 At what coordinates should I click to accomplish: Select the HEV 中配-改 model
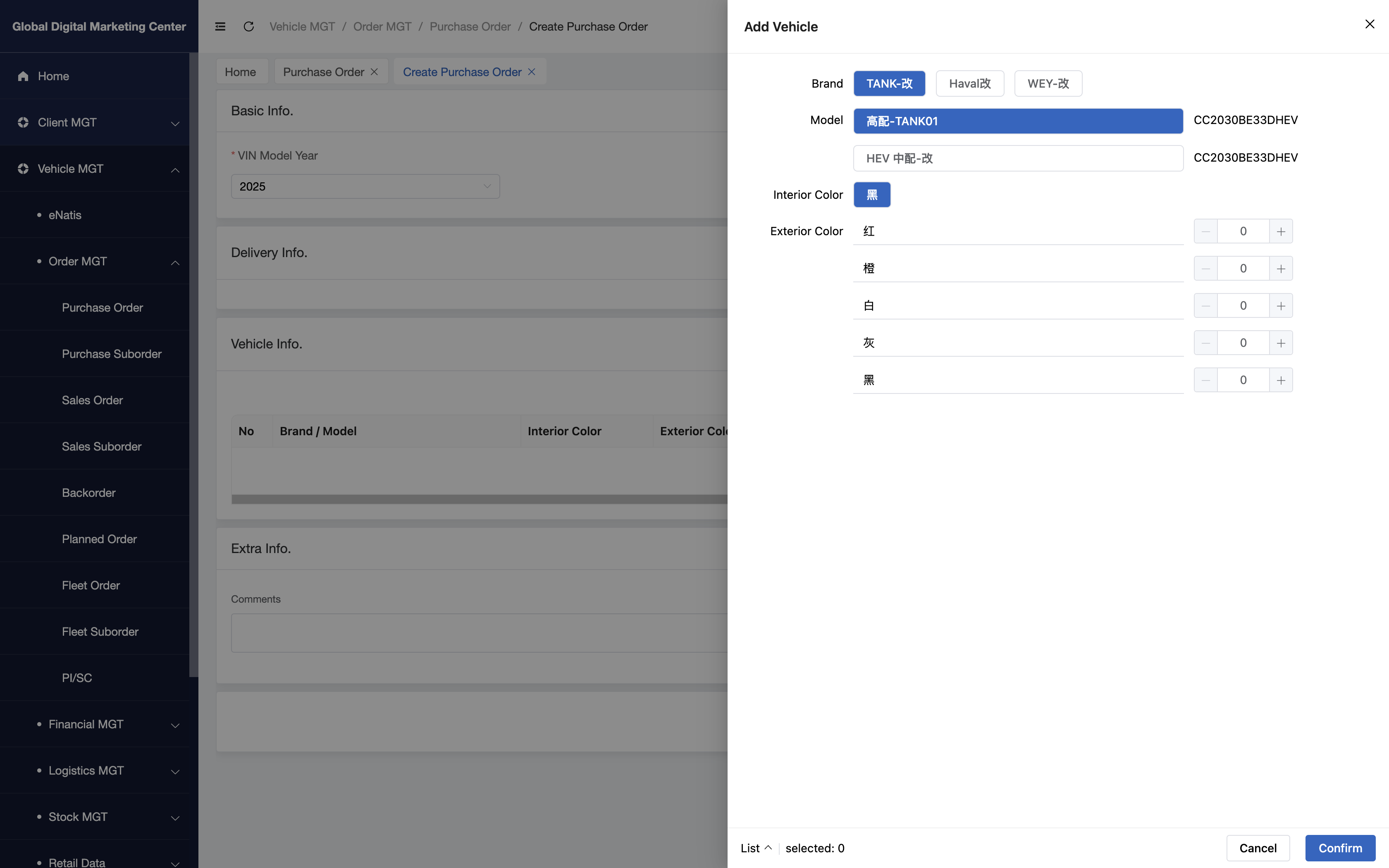click(x=1018, y=158)
